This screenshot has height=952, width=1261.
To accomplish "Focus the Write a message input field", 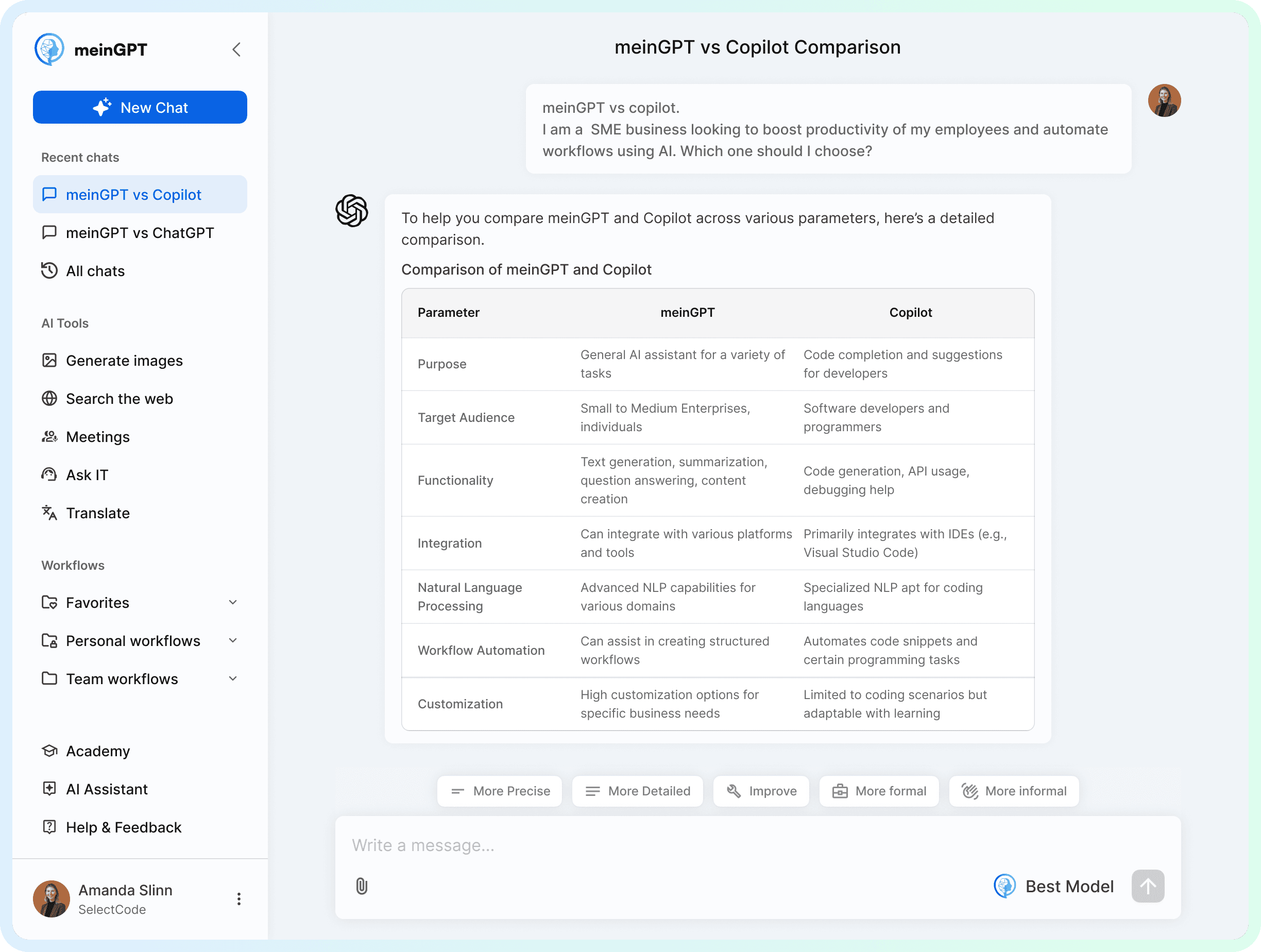I will tap(757, 845).
